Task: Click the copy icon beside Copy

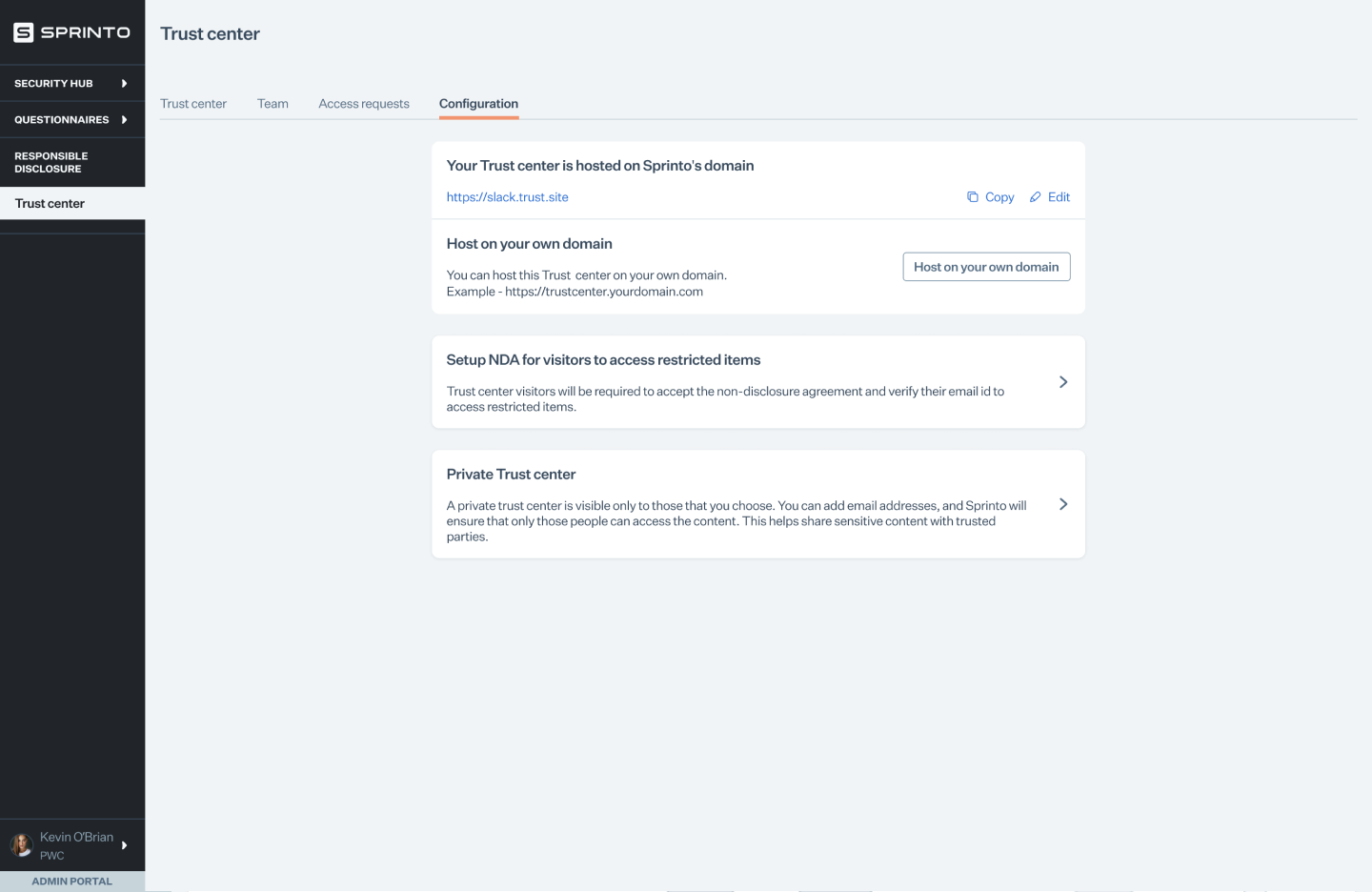Action: click(973, 197)
